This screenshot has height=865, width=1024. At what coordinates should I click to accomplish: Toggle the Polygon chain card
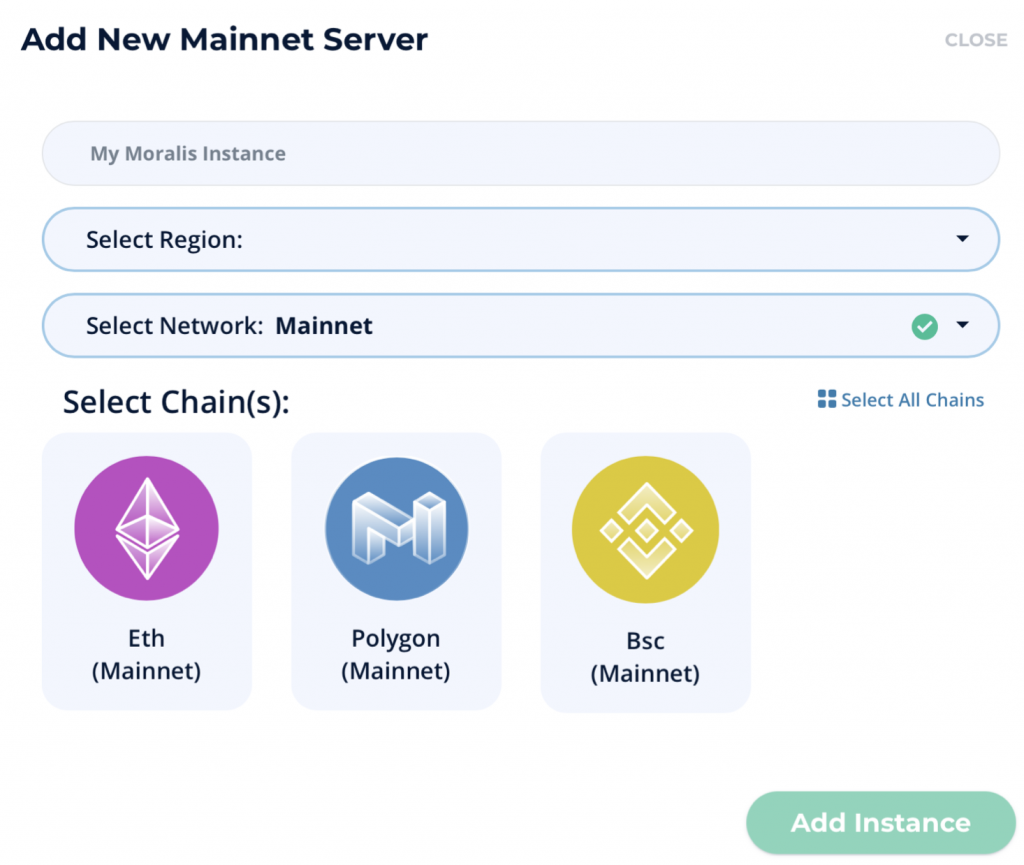(x=396, y=571)
